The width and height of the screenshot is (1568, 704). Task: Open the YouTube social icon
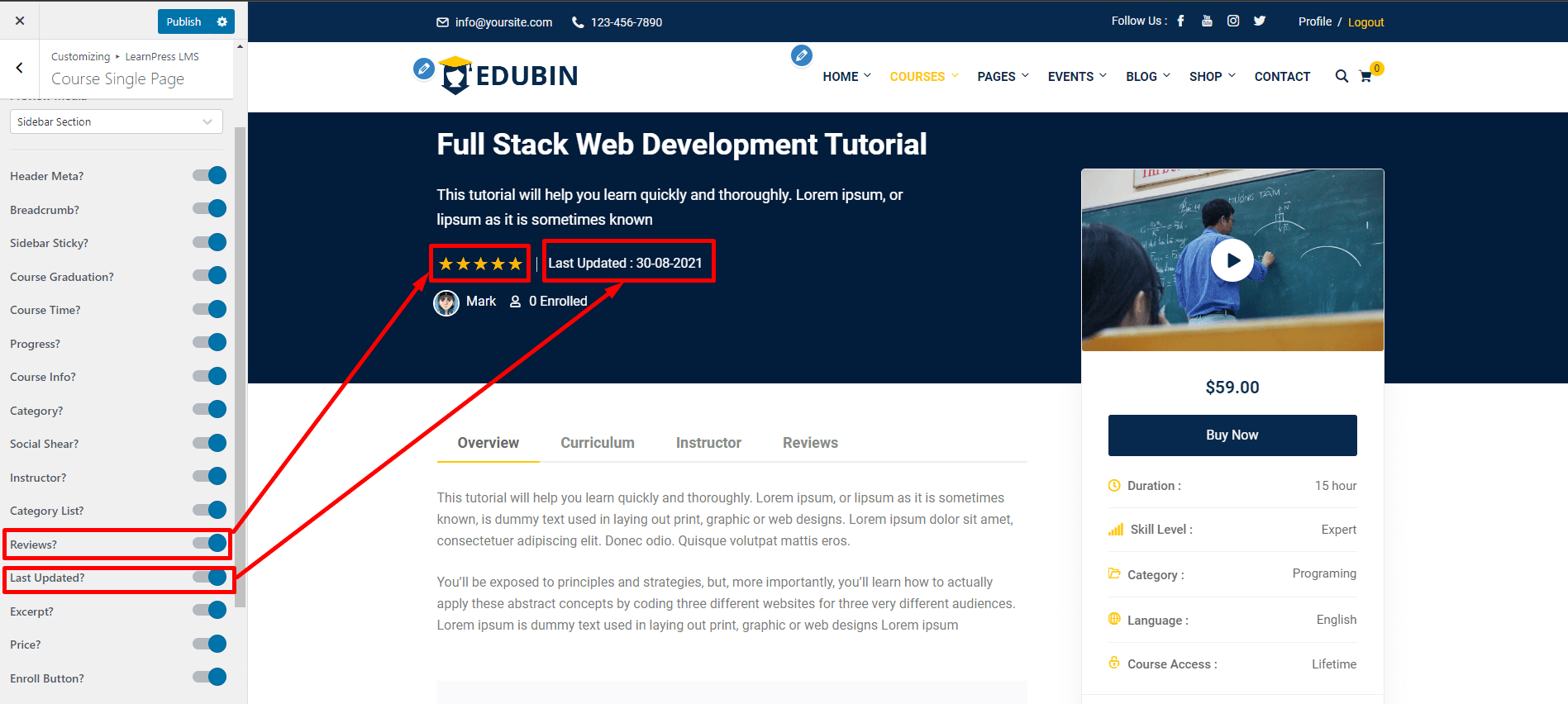point(1207,21)
